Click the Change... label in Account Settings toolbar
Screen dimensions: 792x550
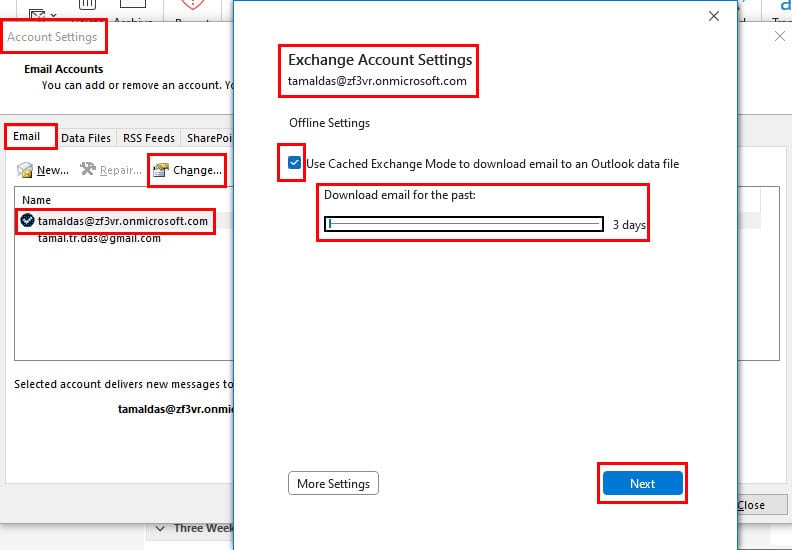[x=197, y=171]
